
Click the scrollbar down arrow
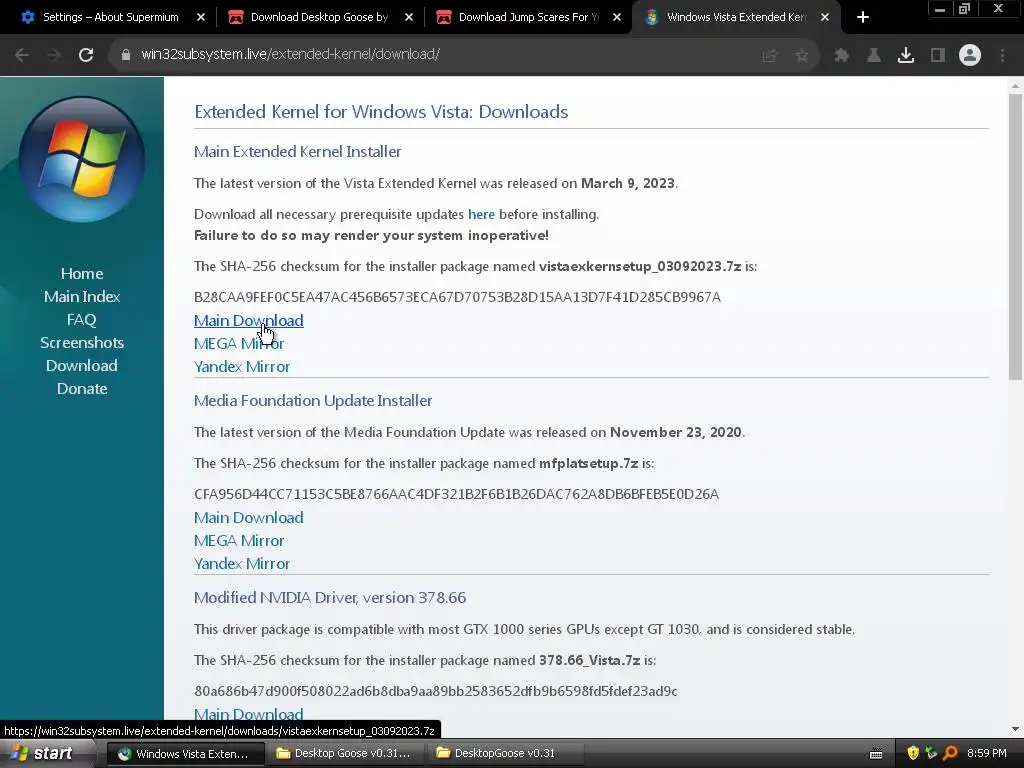tap(1015, 729)
